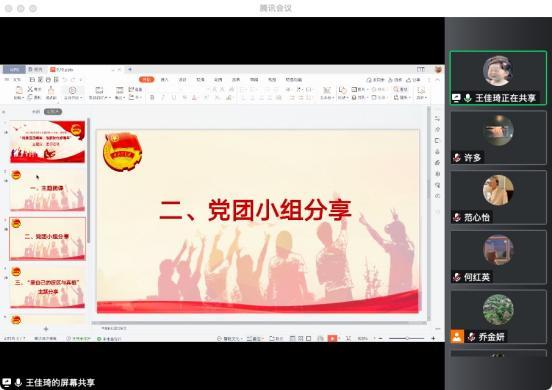Click the red slideshow play button in status bar

(332, 338)
